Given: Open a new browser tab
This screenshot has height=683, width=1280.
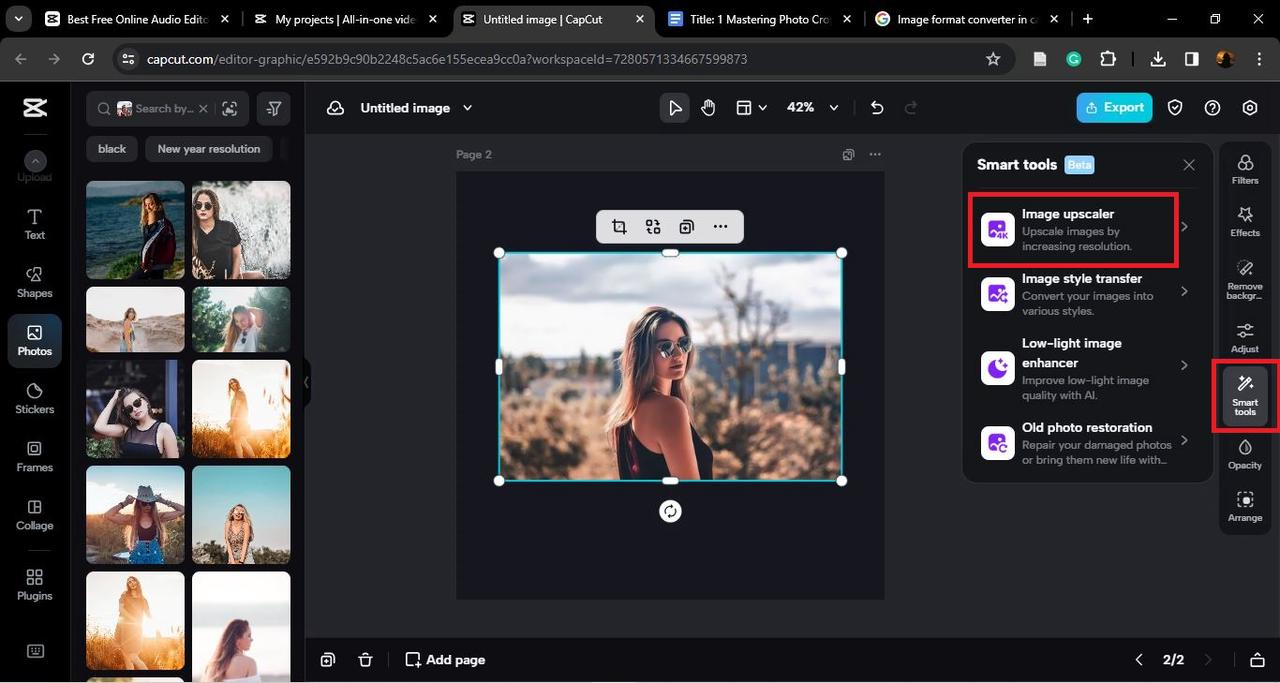Looking at the screenshot, I should point(1088,19).
